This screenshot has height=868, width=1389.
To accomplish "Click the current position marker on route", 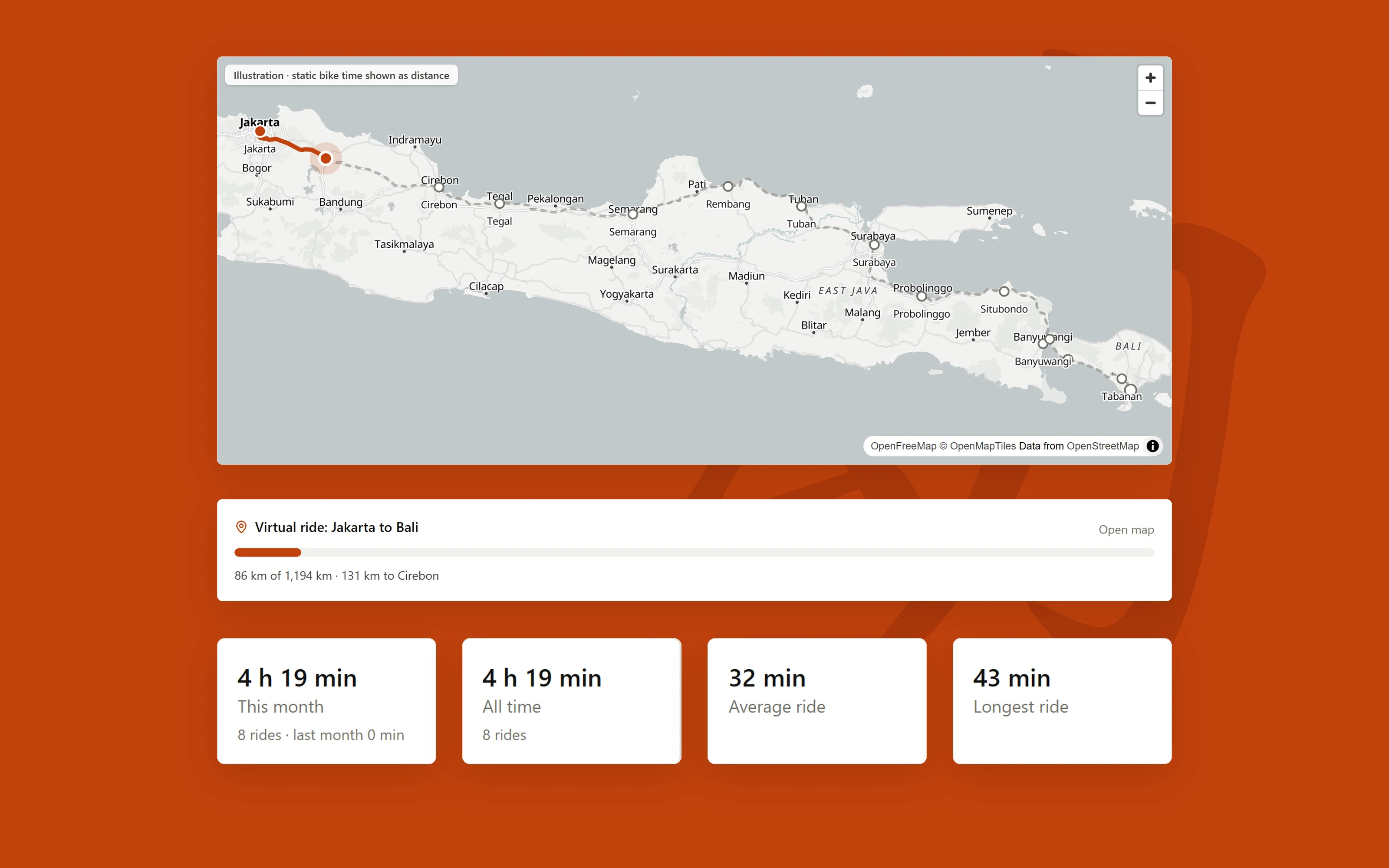I will [x=326, y=158].
